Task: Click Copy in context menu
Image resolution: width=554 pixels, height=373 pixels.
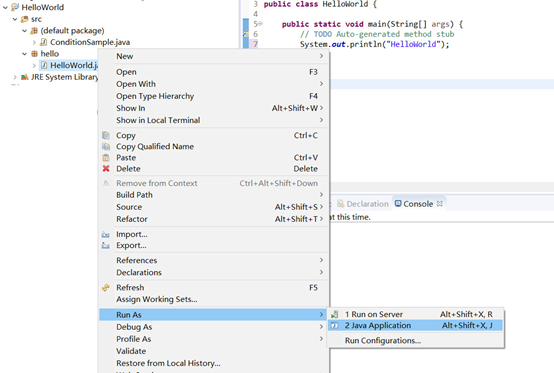Action: pos(213,135)
